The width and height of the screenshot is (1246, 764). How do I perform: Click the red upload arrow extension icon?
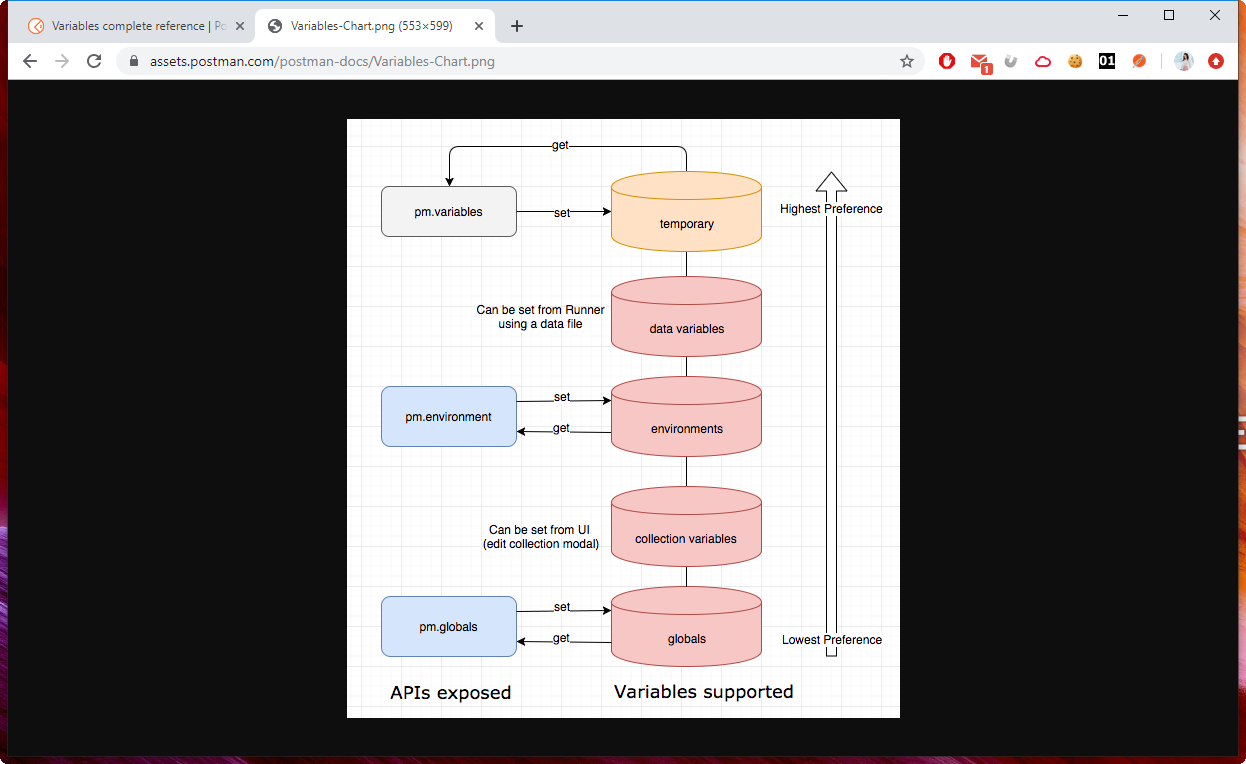point(1215,61)
